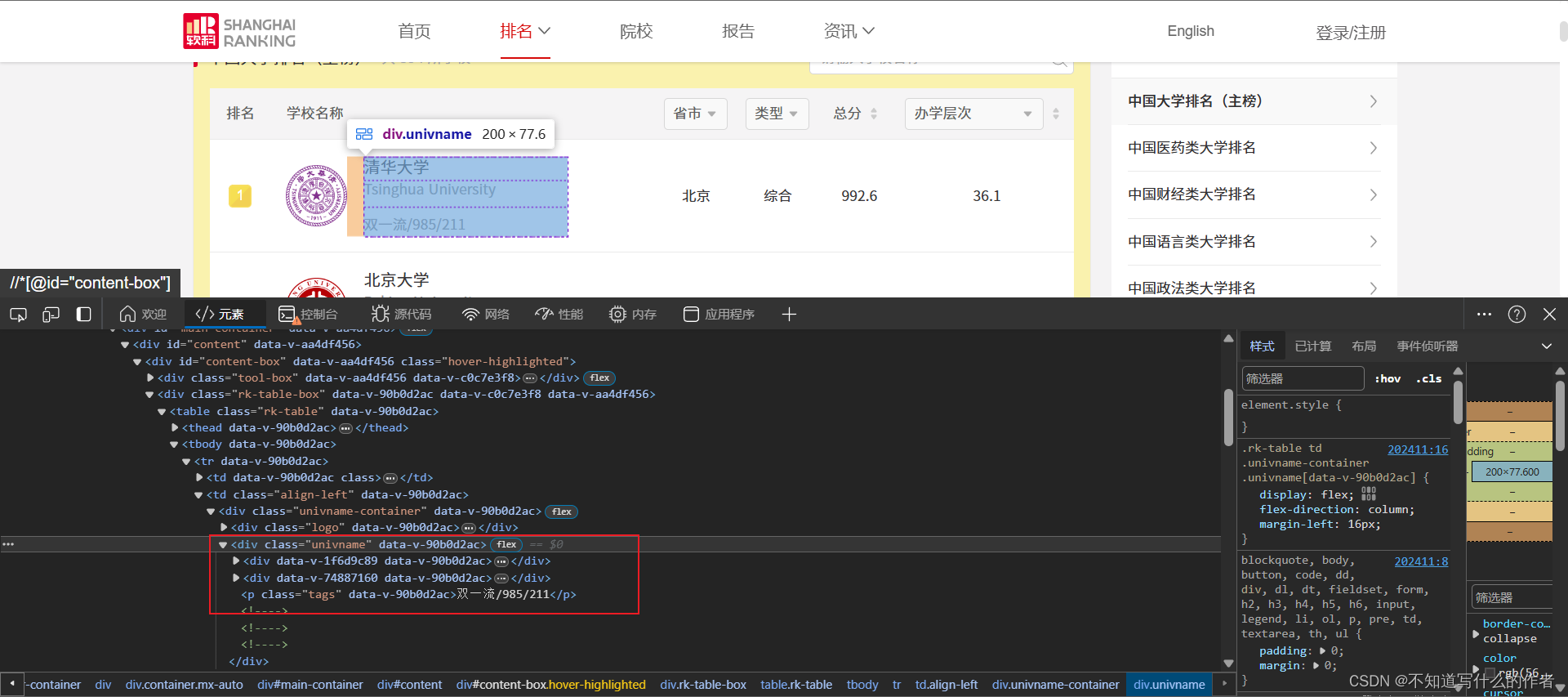Toggle the device emulation icon

tap(51, 315)
